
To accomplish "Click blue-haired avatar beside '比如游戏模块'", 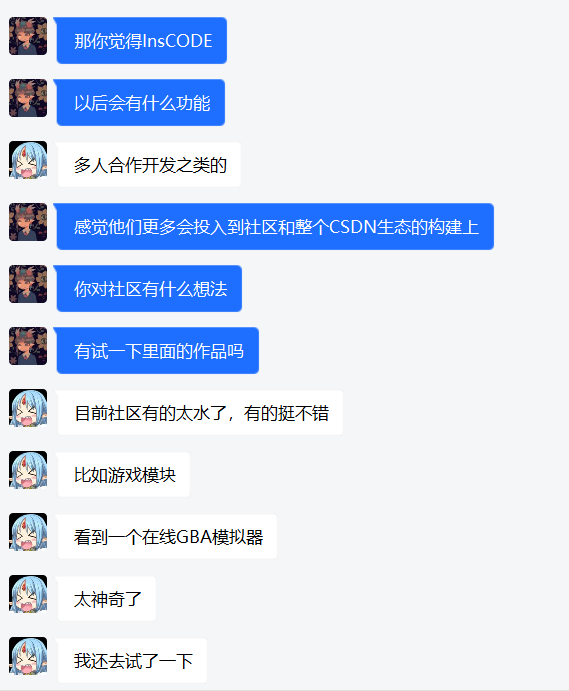I will [28, 470].
